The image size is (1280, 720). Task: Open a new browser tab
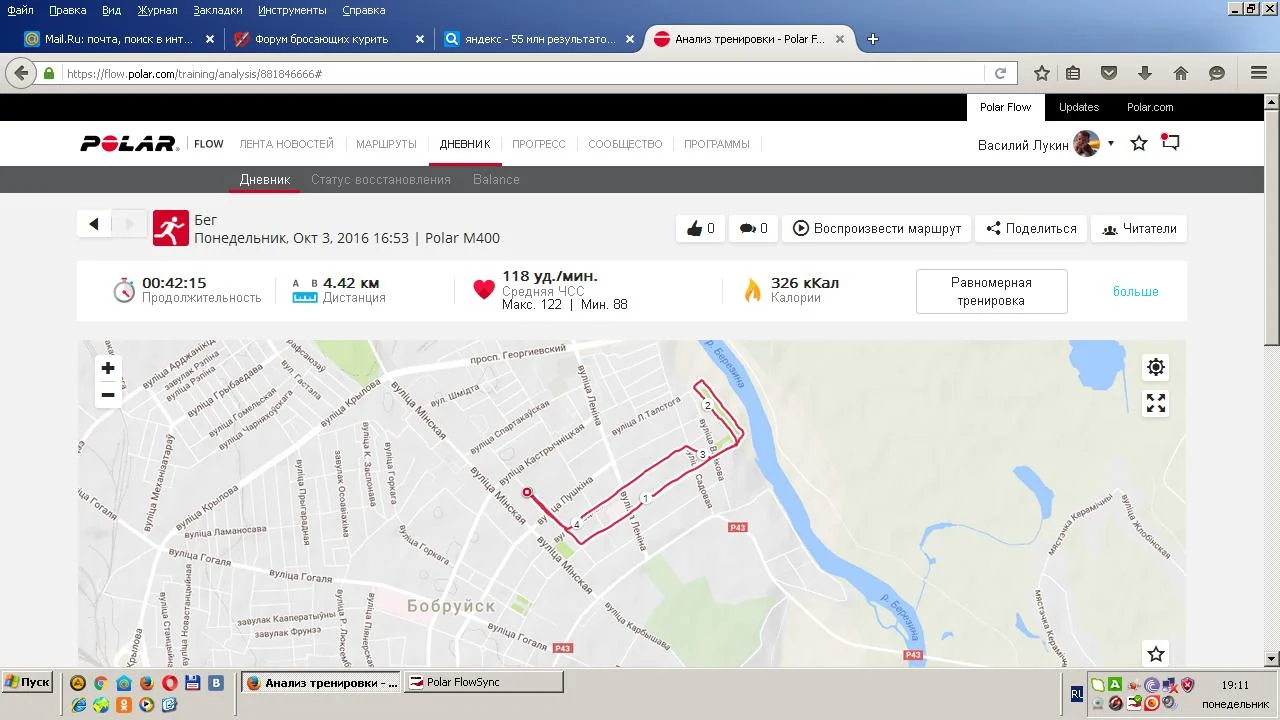873,39
